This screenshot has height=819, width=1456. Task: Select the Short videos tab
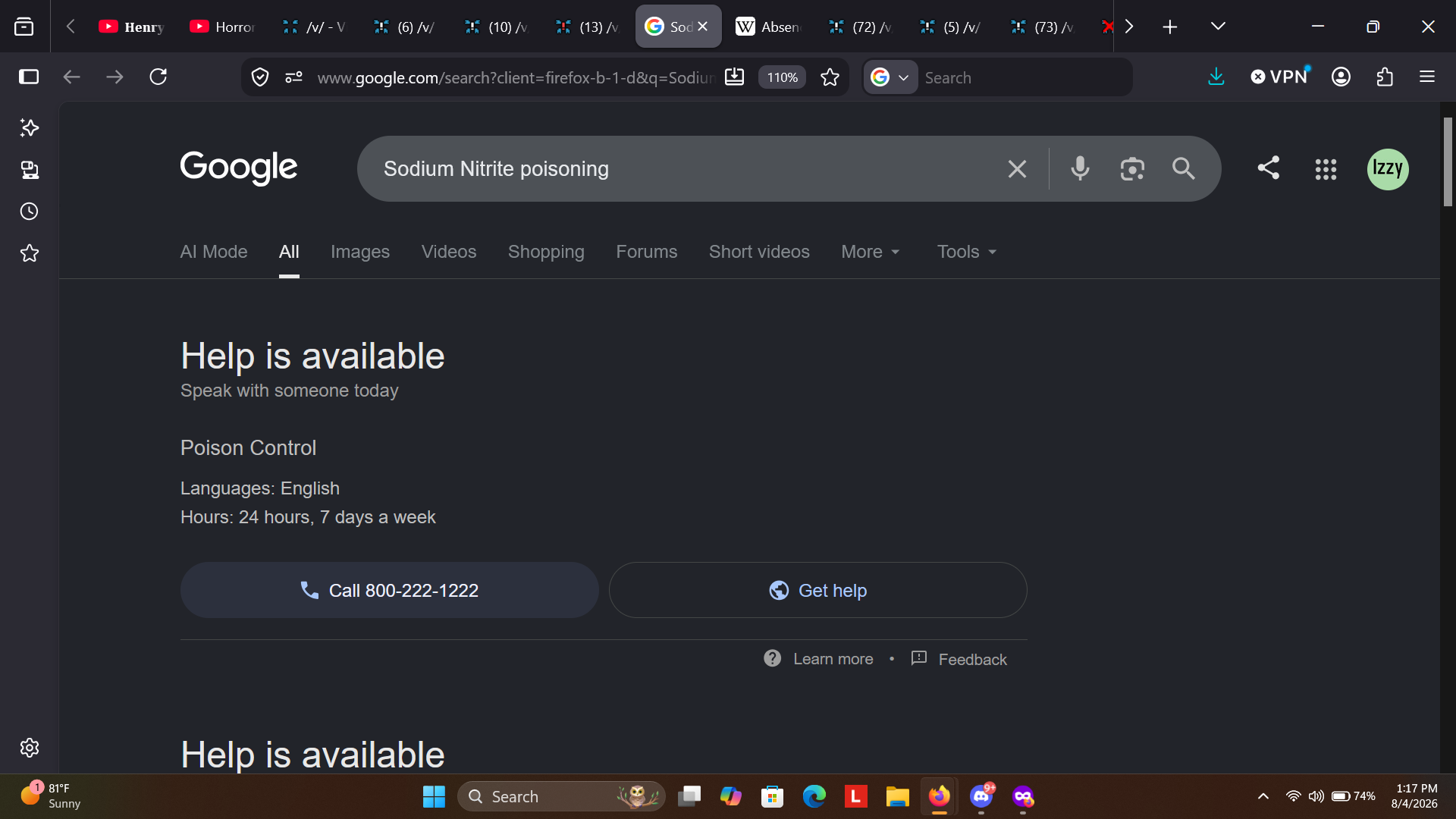pyautogui.click(x=759, y=252)
